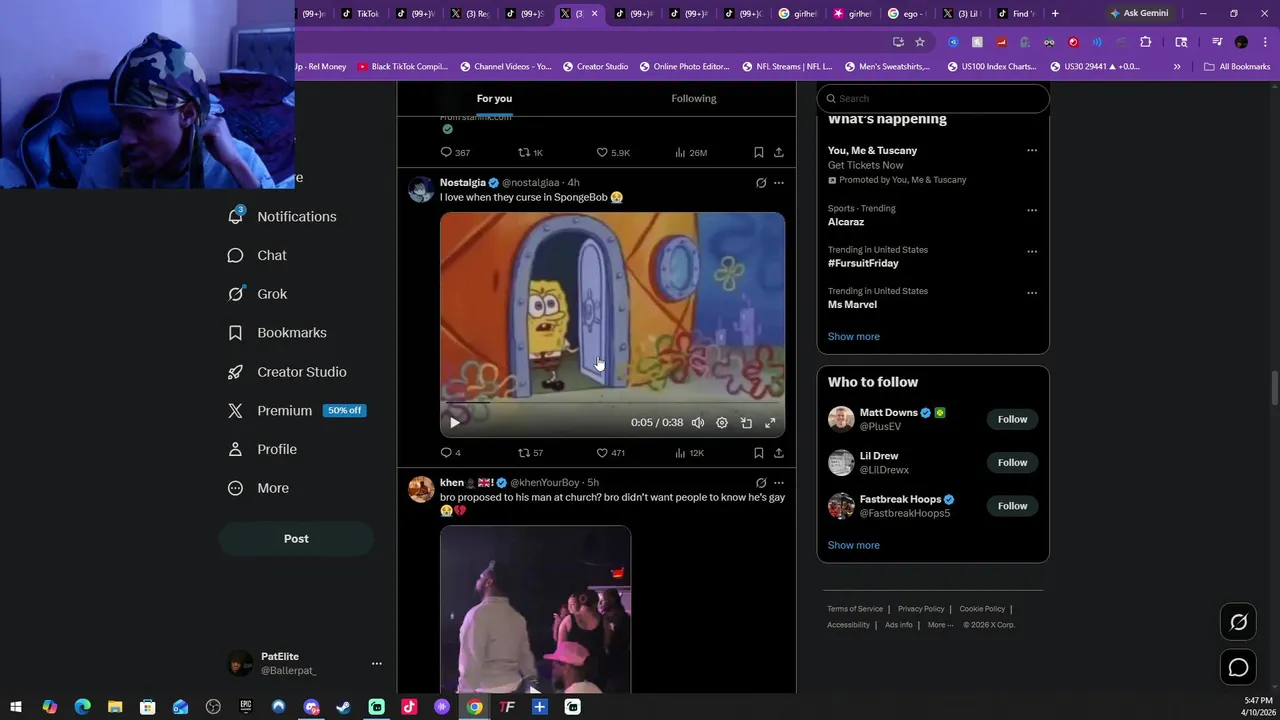Open the floating Grok button
Viewport: 1280px width, 720px height.
tap(1238, 622)
